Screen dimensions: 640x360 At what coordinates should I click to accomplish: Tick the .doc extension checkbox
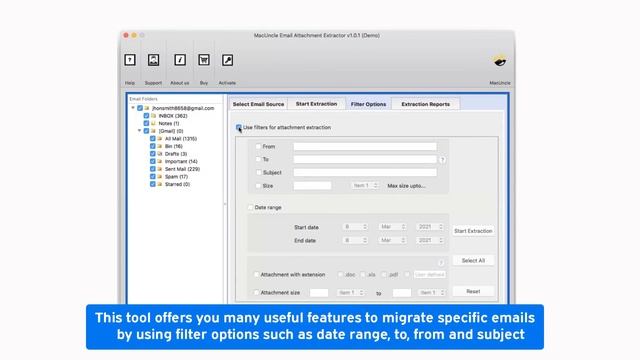pos(340,275)
